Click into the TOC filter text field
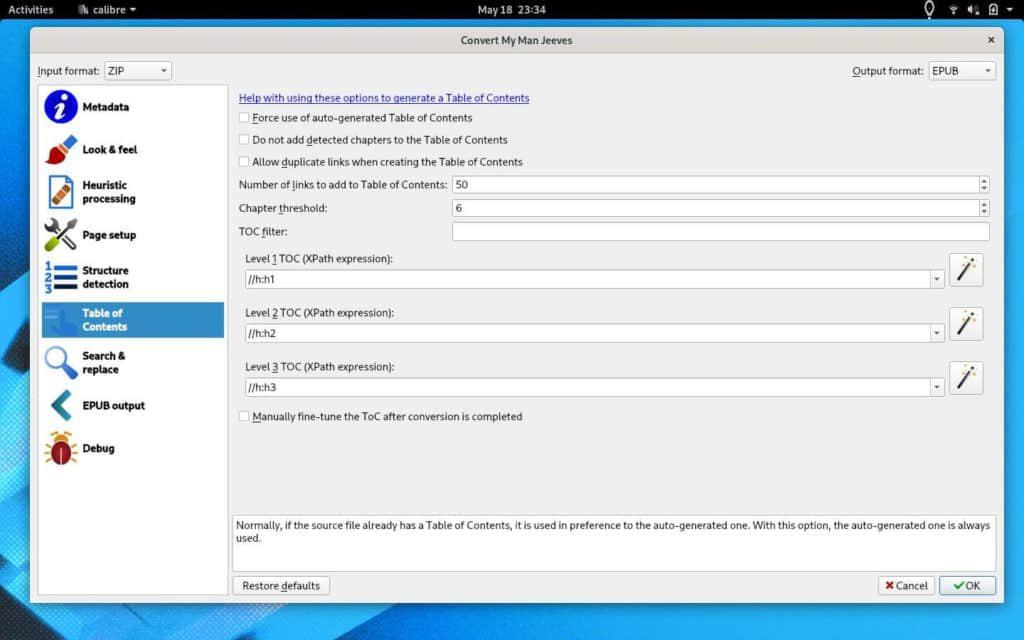 coord(720,232)
